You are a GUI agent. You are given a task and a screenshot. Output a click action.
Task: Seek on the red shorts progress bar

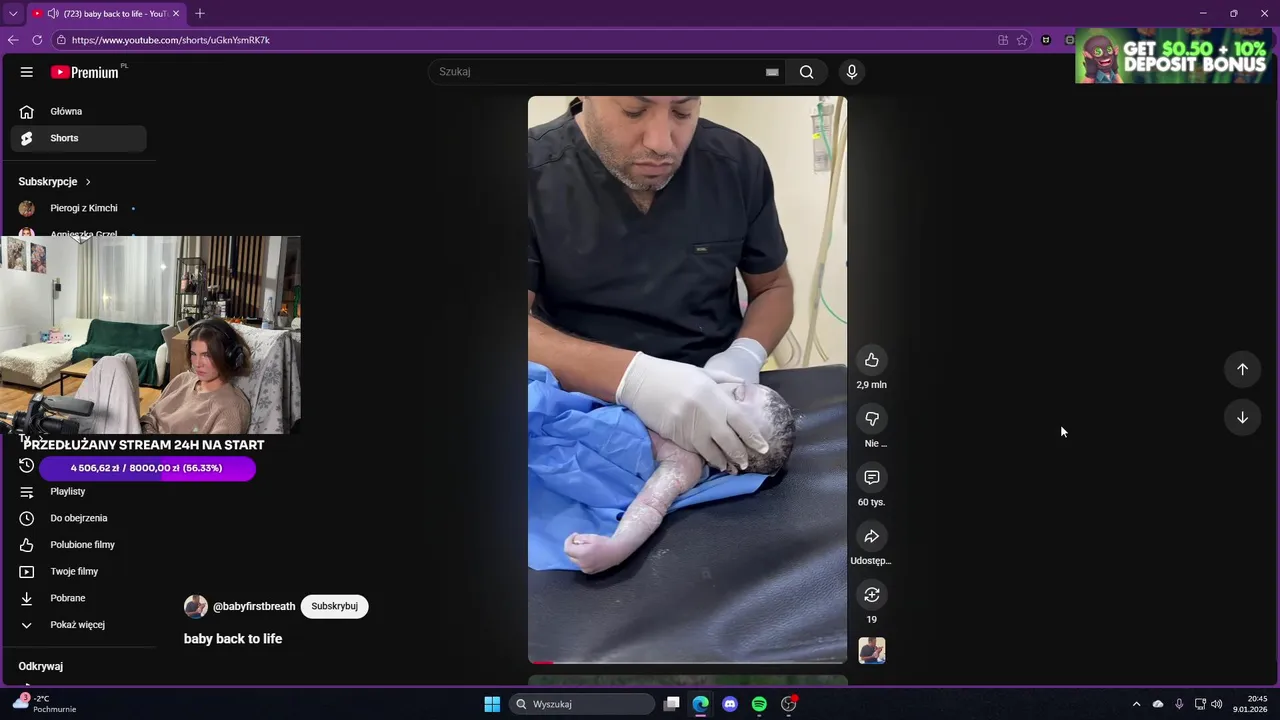coord(687,662)
